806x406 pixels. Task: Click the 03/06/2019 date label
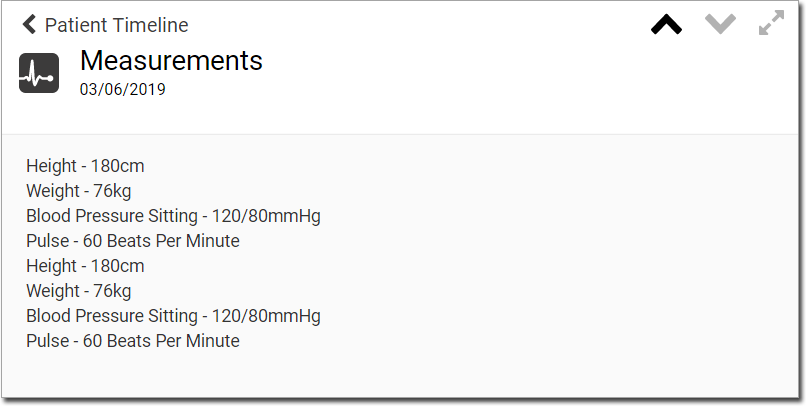click(122, 89)
